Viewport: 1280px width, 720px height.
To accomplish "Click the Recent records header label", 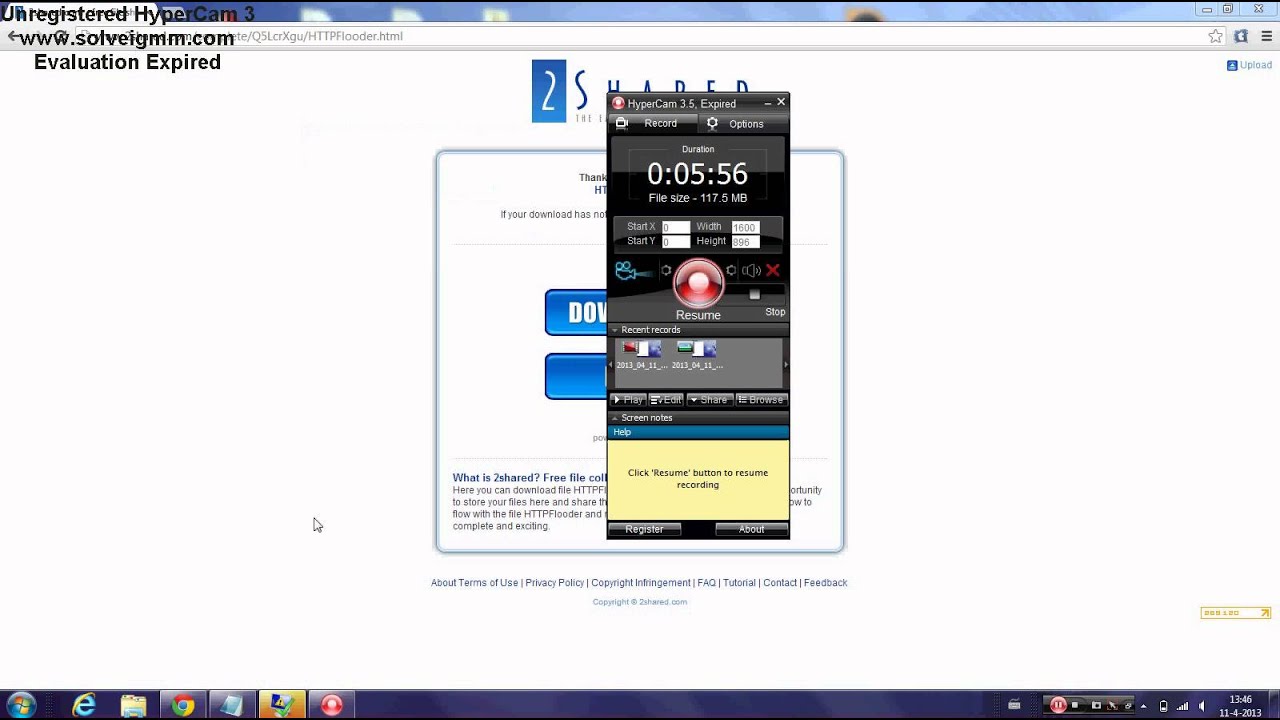I will 650,330.
